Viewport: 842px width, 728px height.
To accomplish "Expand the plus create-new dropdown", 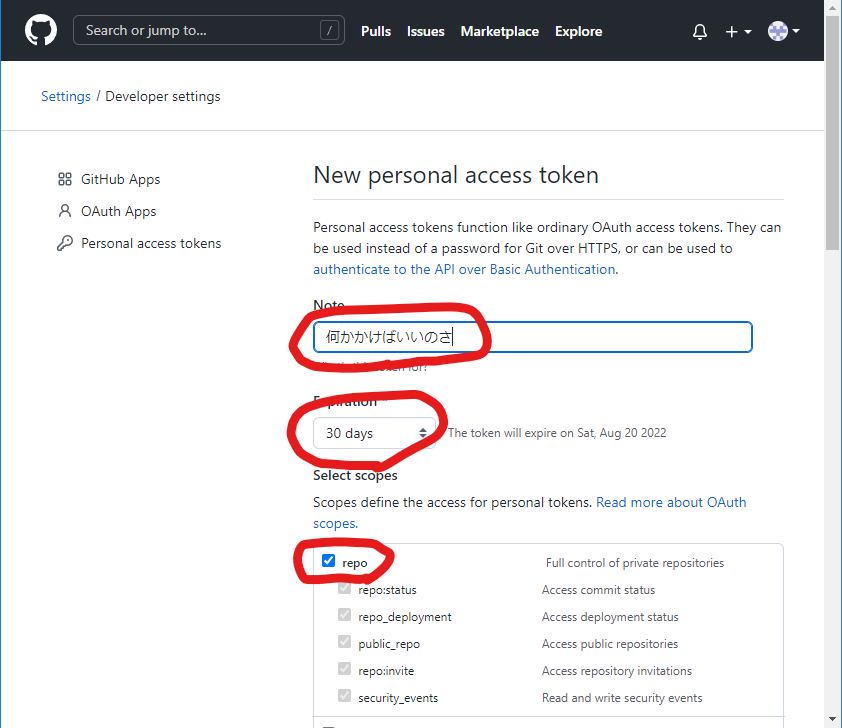I will [738, 32].
